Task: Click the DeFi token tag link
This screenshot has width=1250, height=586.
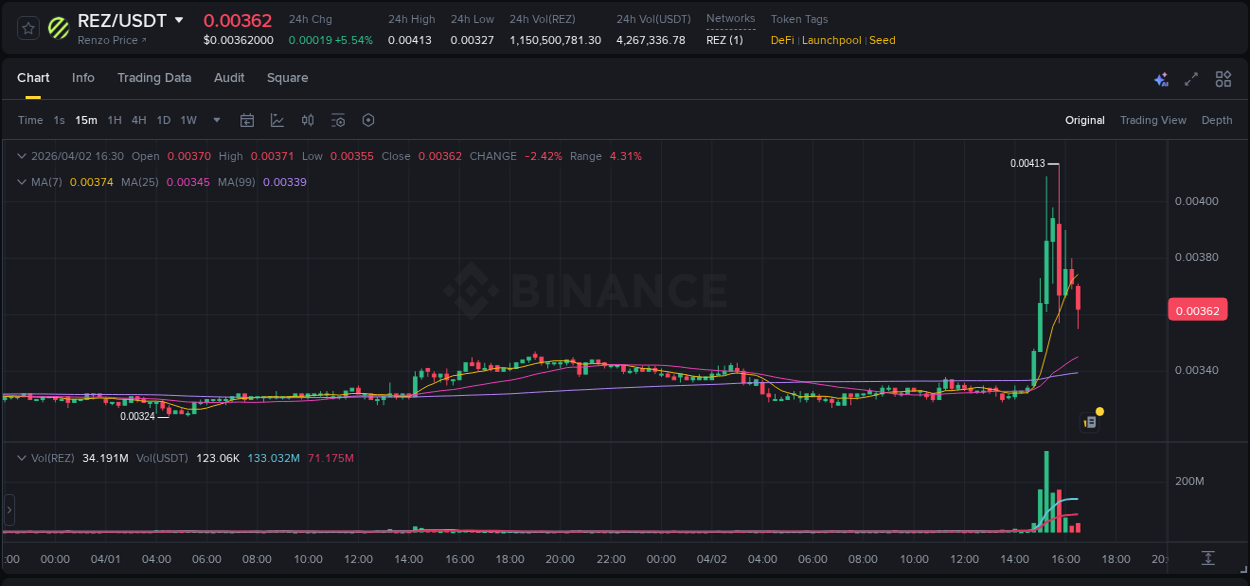Action: pos(781,41)
